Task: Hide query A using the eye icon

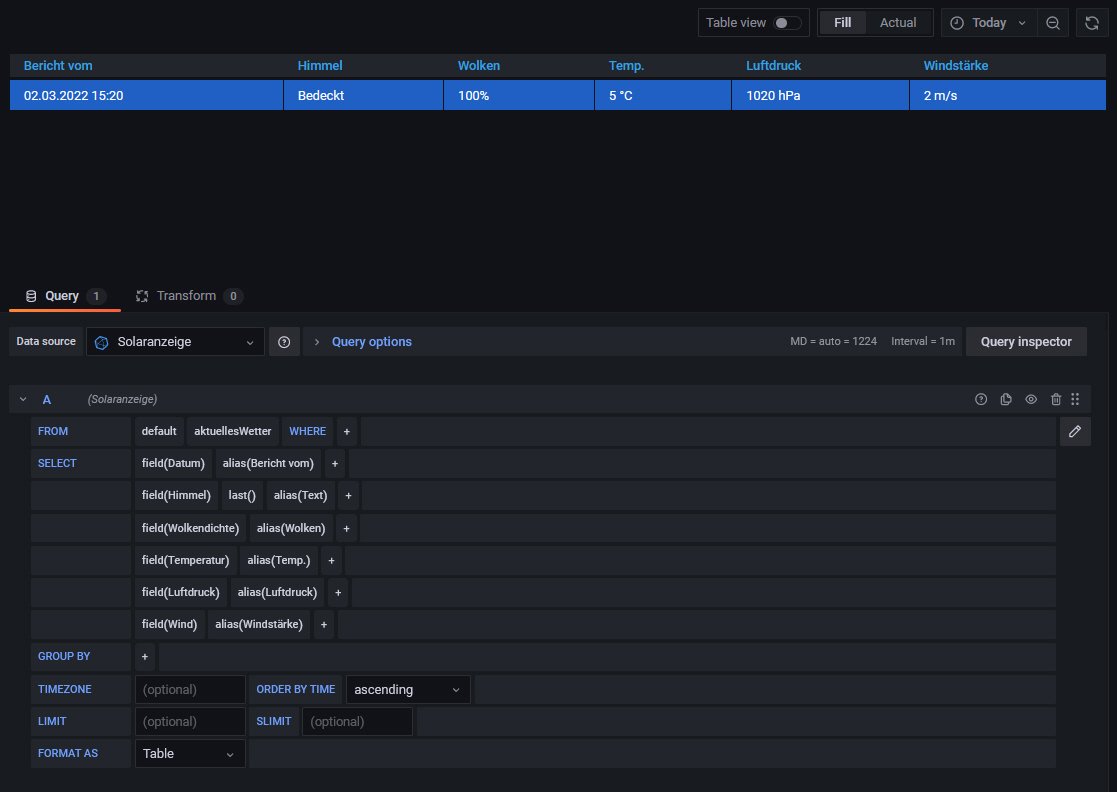Action: [x=1031, y=400]
